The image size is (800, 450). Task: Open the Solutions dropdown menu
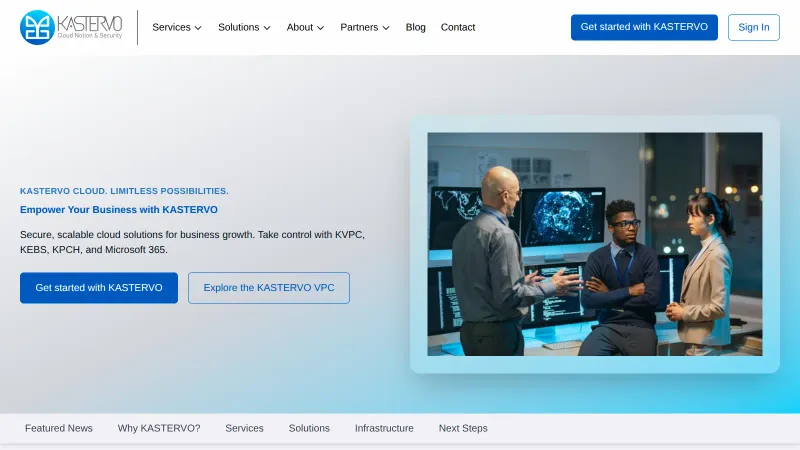tap(244, 27)
